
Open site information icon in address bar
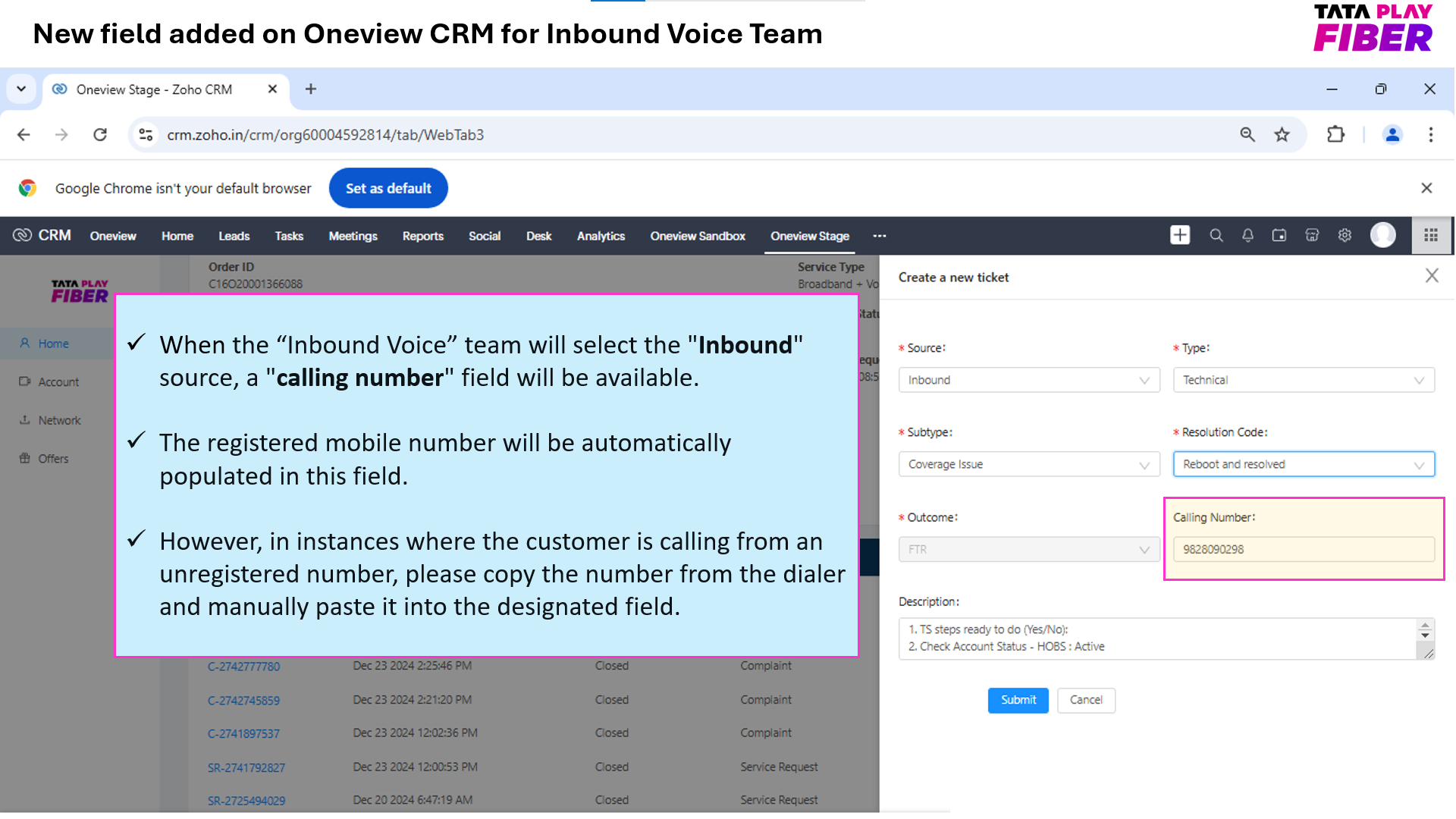[x=146, y=135]
